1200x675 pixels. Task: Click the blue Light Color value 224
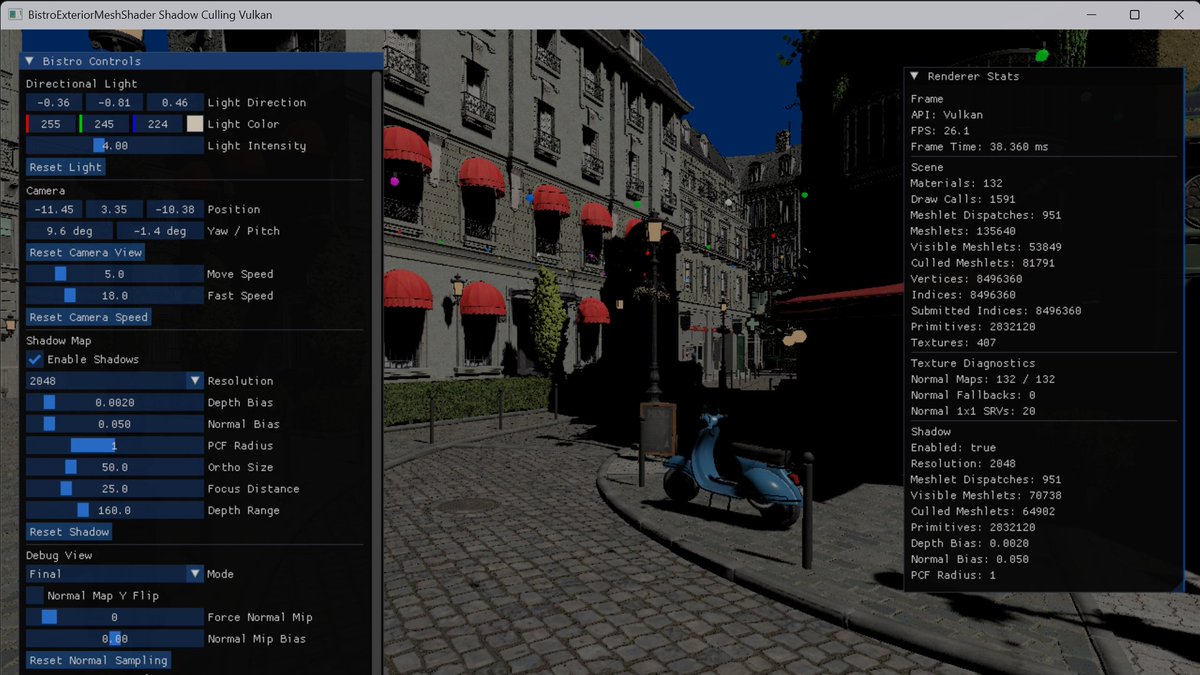157,124
